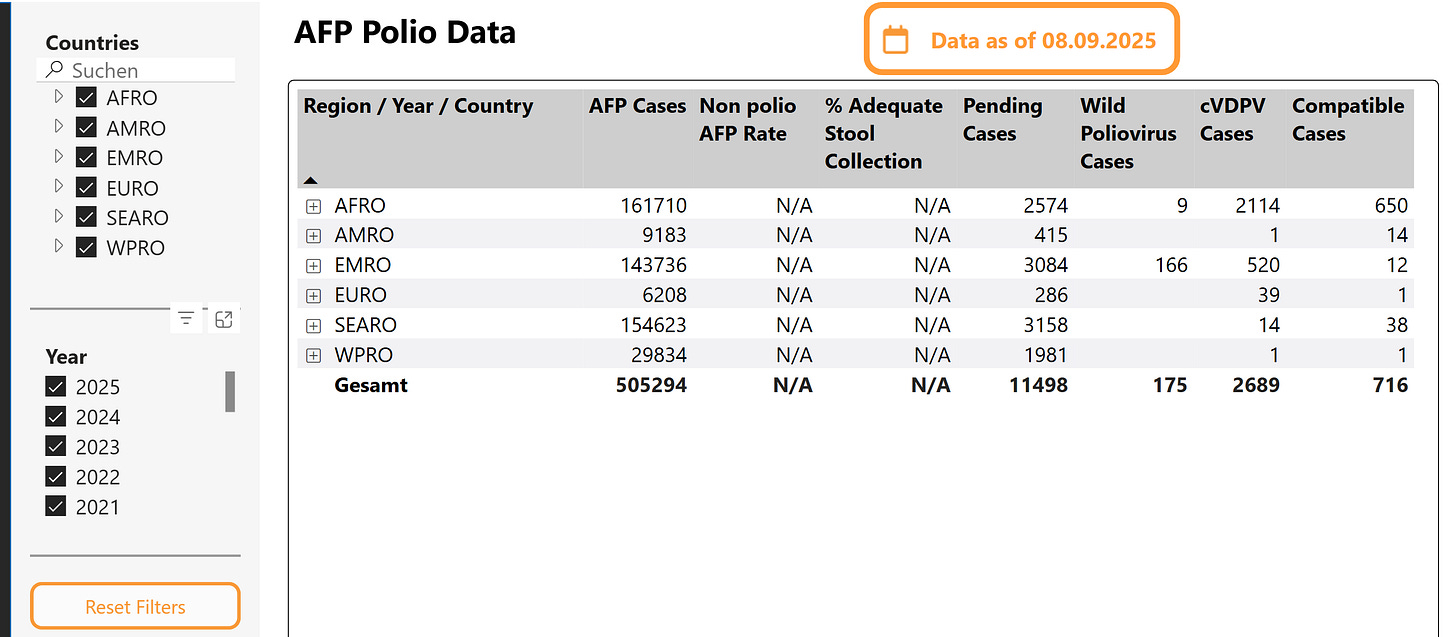1456x637 pixels.
Task: Uncheck year 2021 checkbox
Action: click(x=56, y=507)
